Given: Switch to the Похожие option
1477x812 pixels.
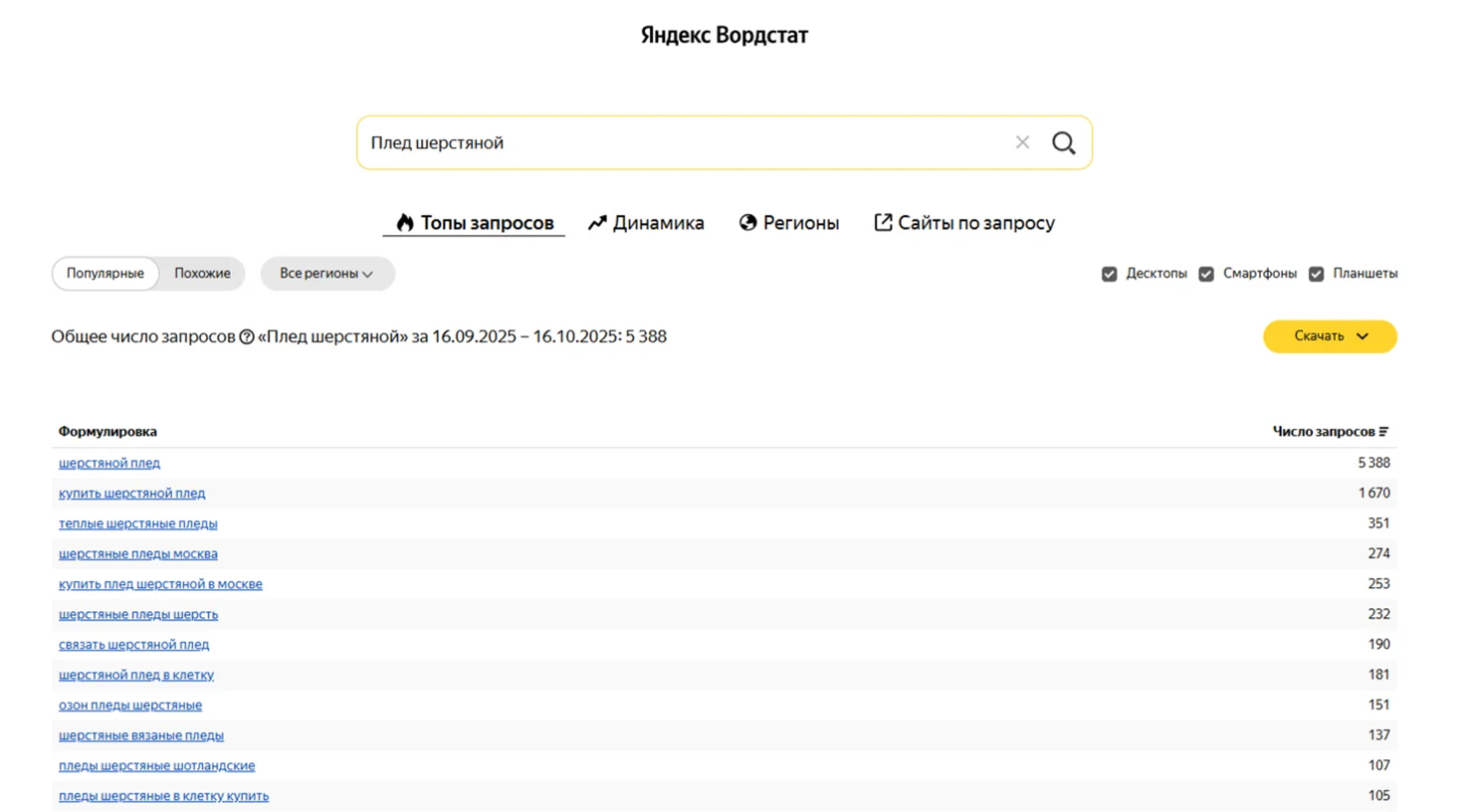Looking at the screenshot, I should coord(202,274).
